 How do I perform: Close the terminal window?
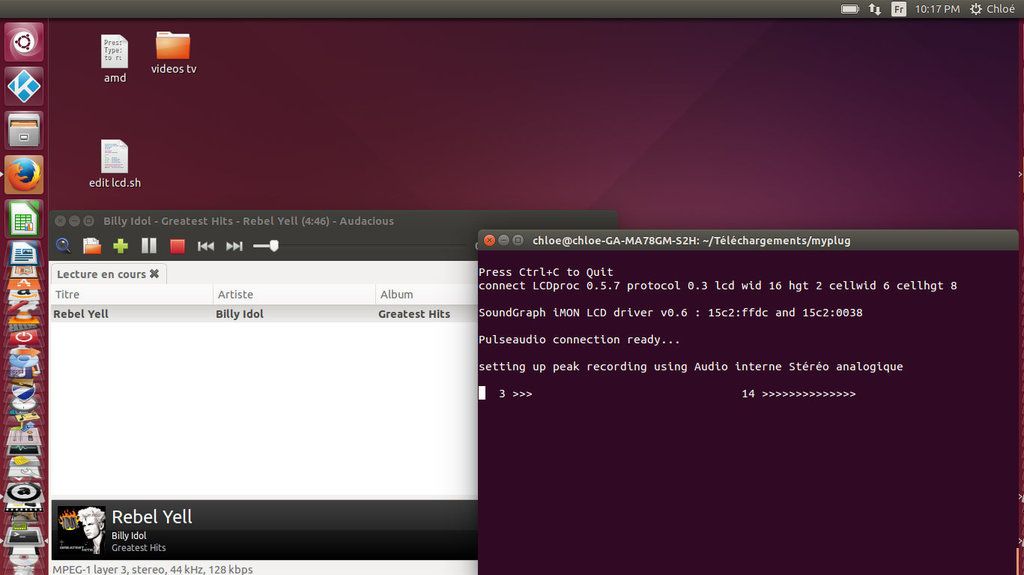pyautogui.click(x=489, y=240)
